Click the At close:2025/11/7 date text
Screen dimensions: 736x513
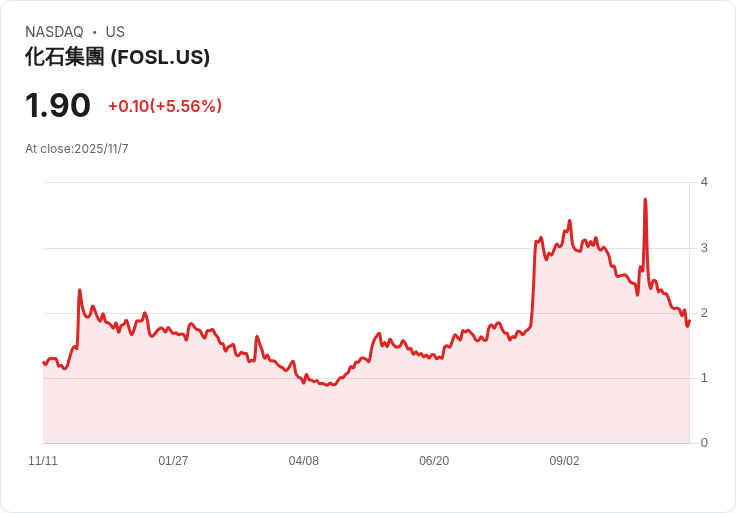(x=77, y=149)
